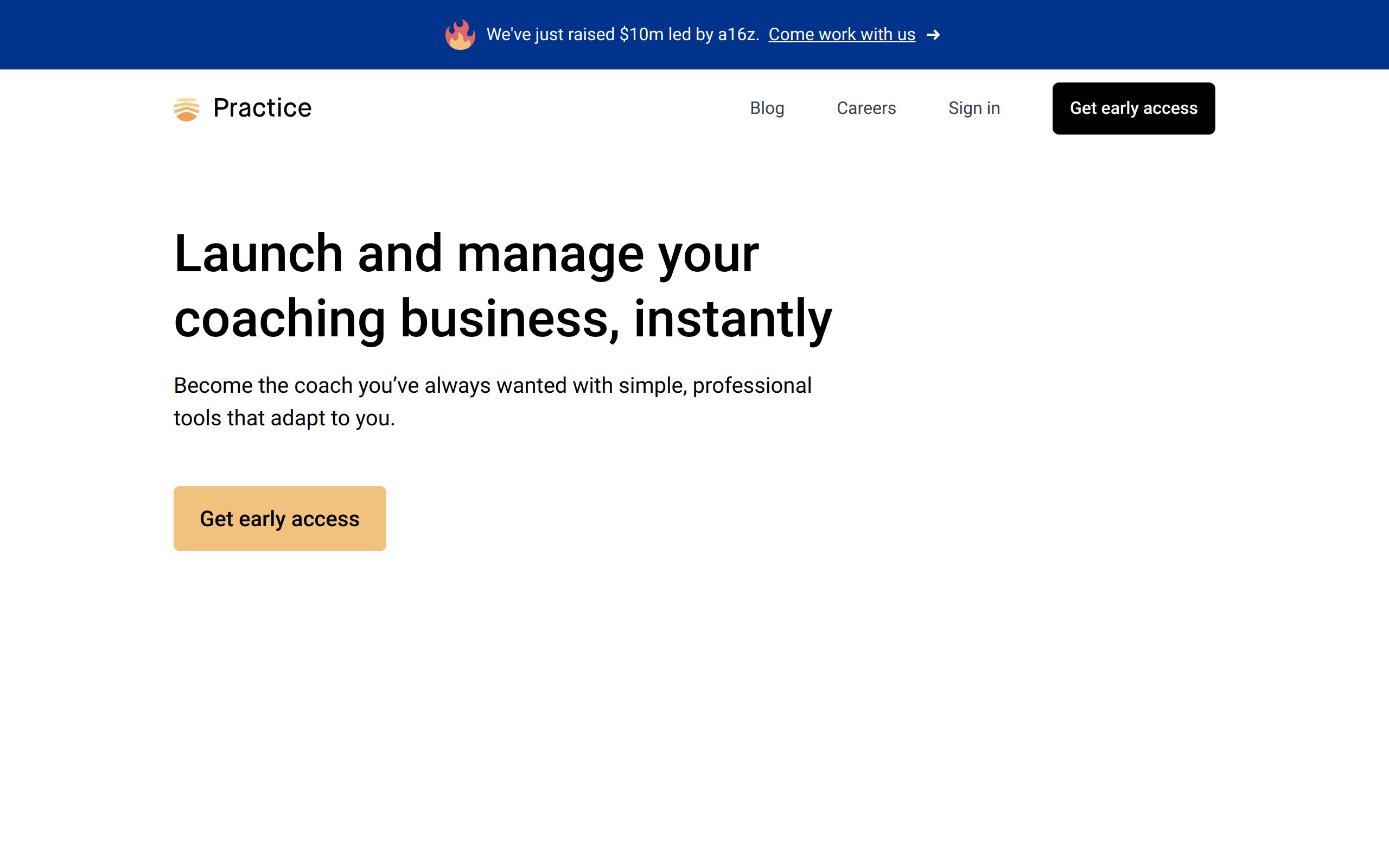Click the "$10m" amount in banner
The image size is (1389, 868).
(641, 34)
